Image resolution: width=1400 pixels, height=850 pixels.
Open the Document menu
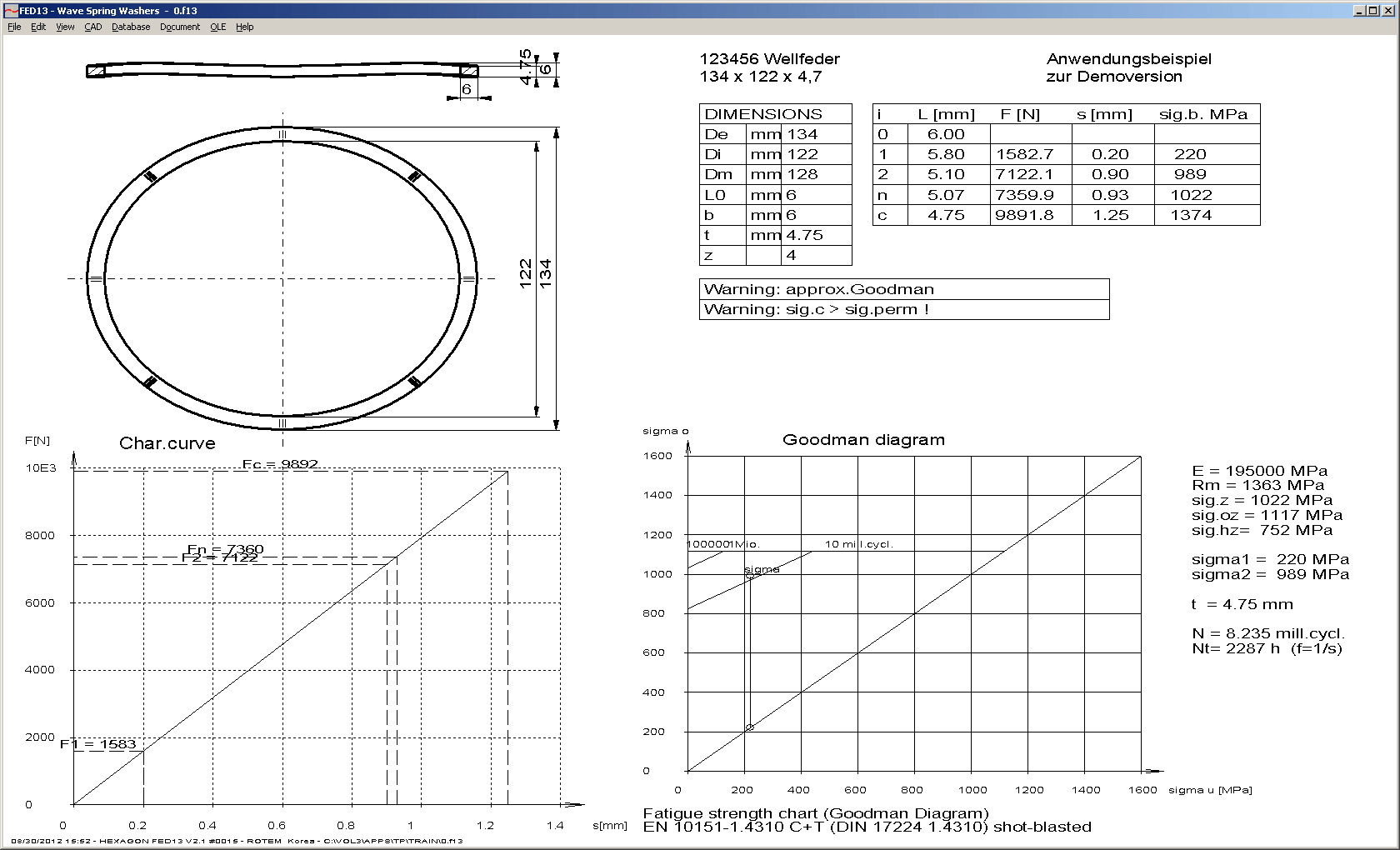coord(180,27)
